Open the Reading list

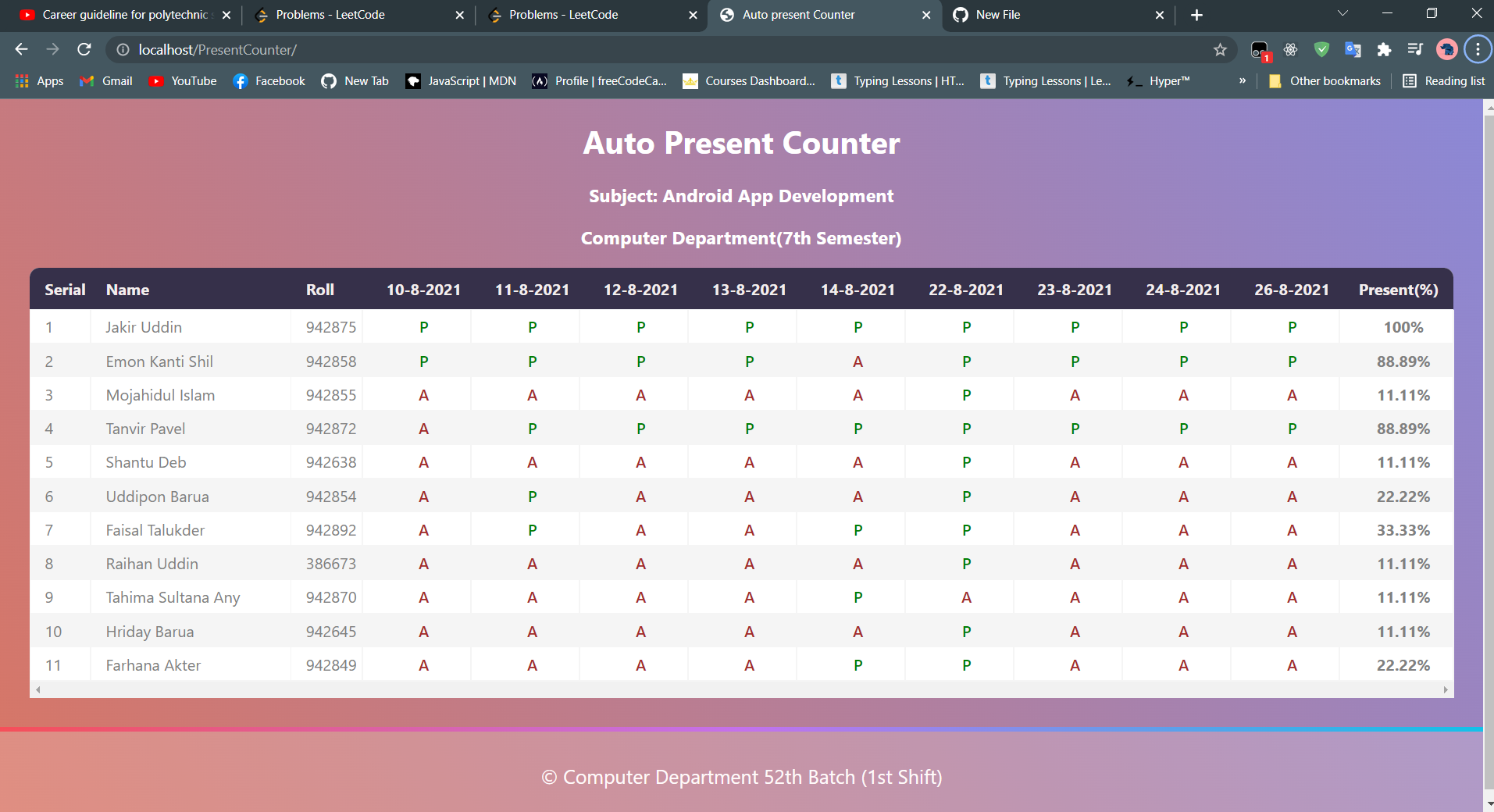[x=1444, y=81]
